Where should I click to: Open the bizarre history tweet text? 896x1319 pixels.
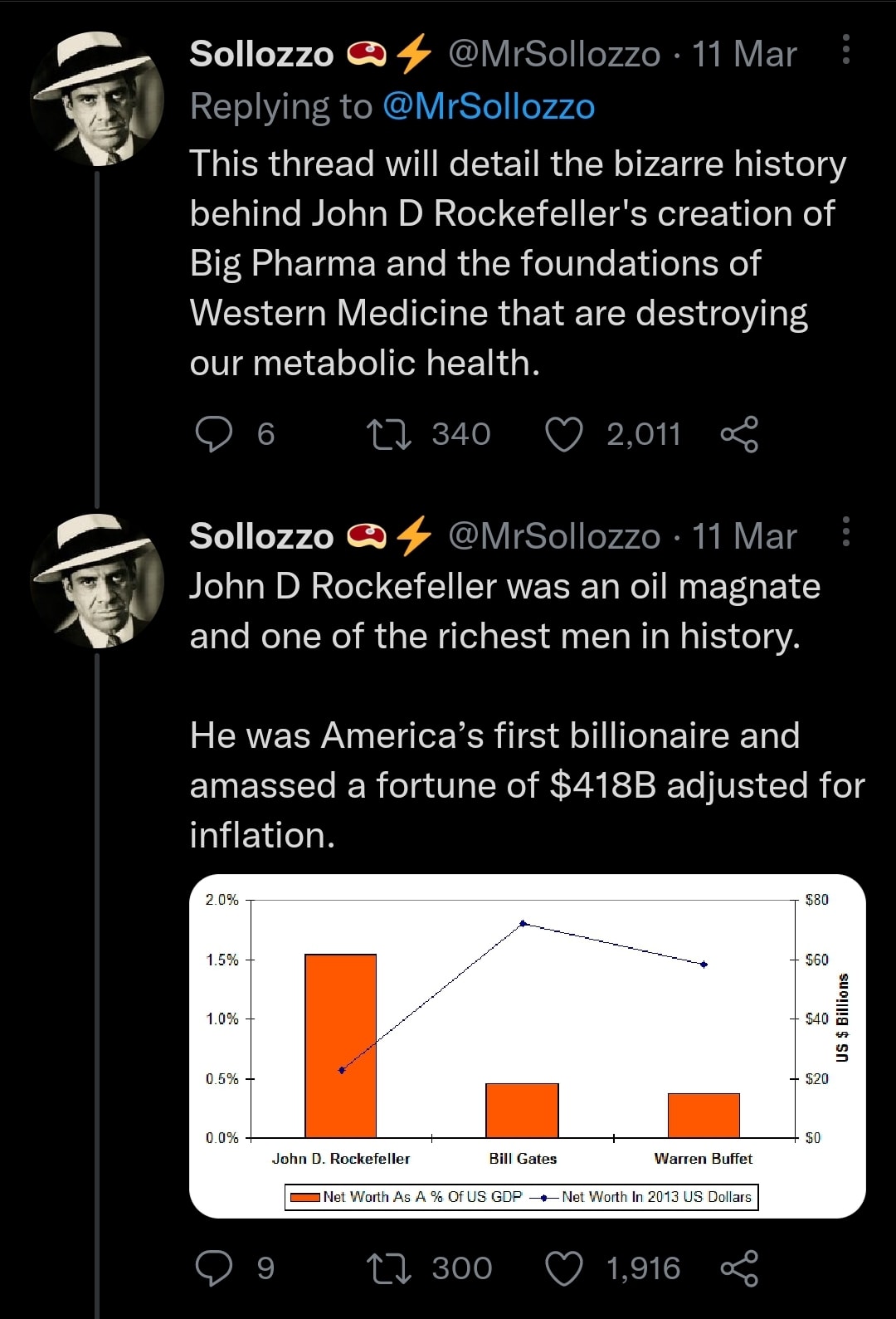coord(518,263)
